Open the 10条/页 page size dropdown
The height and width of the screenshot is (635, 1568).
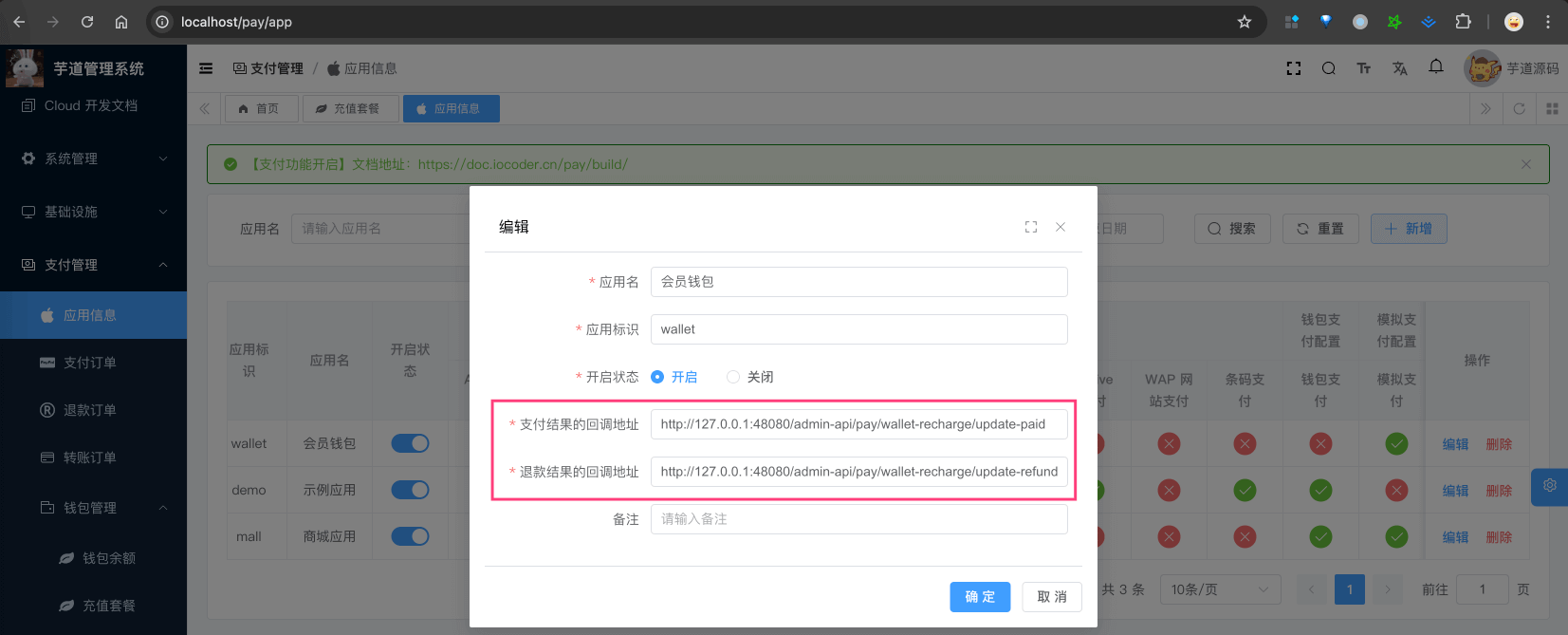[x=1219, y=589]
